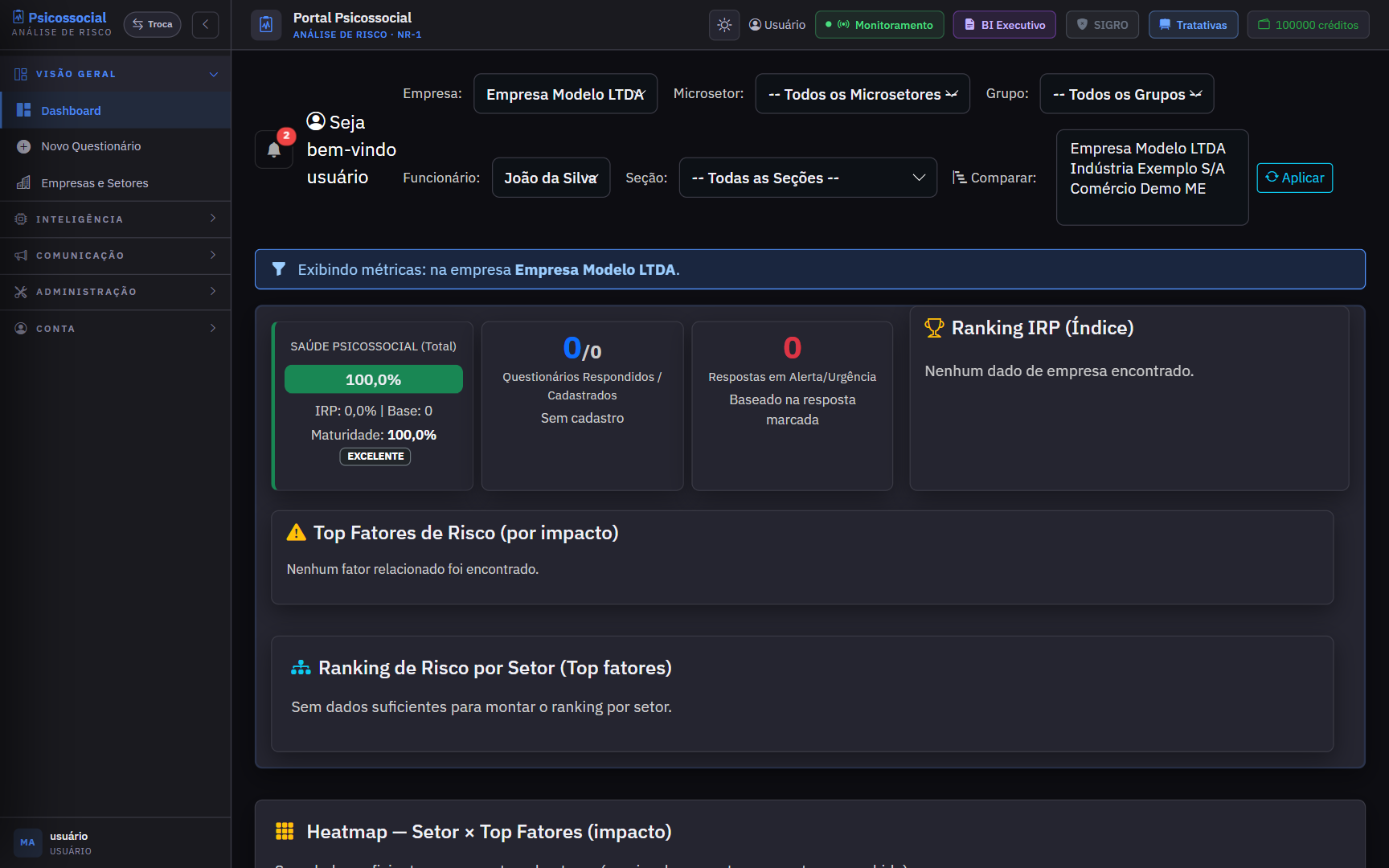Expand the Inteligência section
The height and width of the screenshot is (868, 1389).
pos(116,219)
